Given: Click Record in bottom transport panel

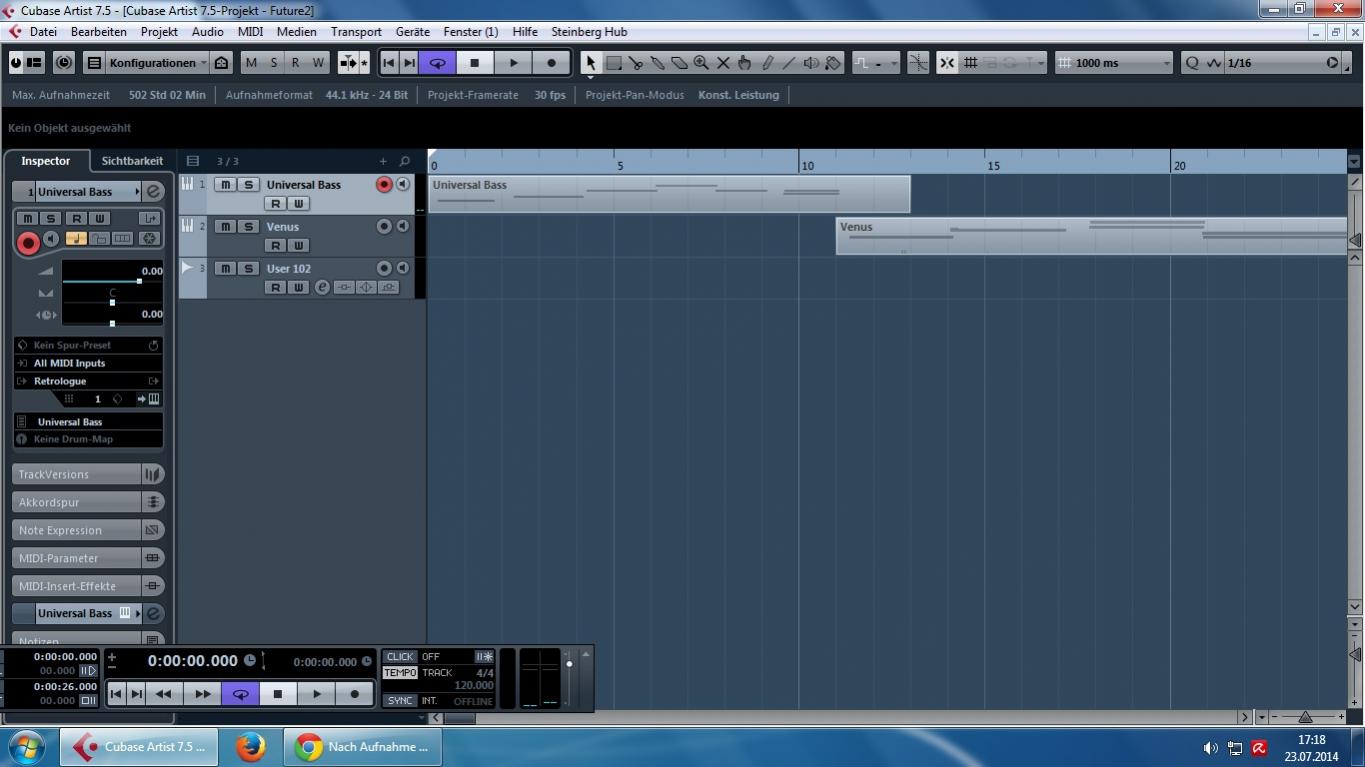Looking at the screenshot, I should pos(354,694).
